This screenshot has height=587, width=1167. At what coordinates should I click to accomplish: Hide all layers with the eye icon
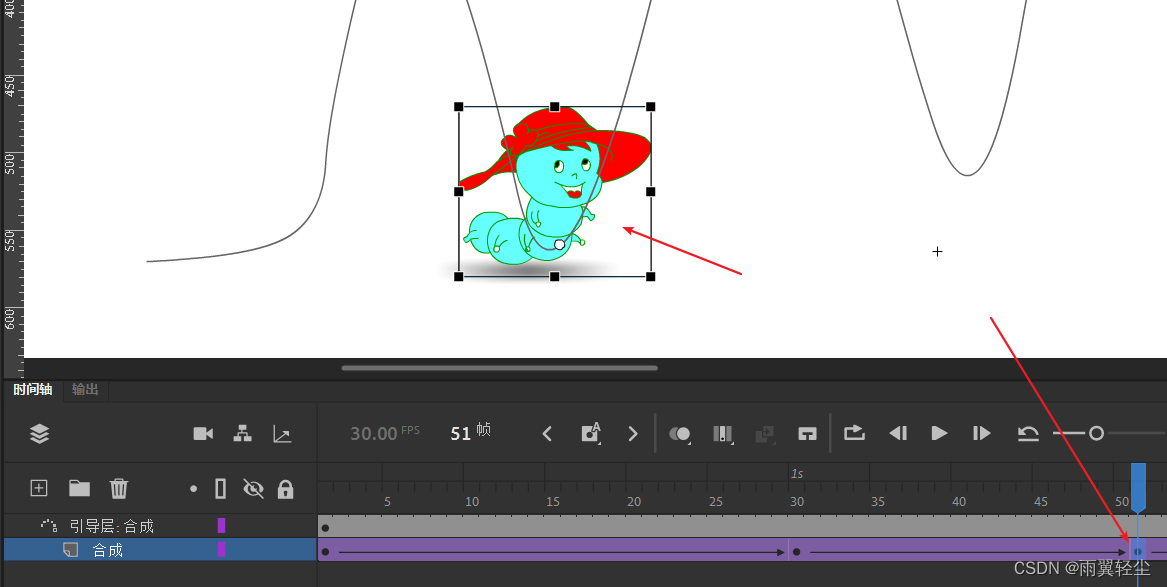254,489
